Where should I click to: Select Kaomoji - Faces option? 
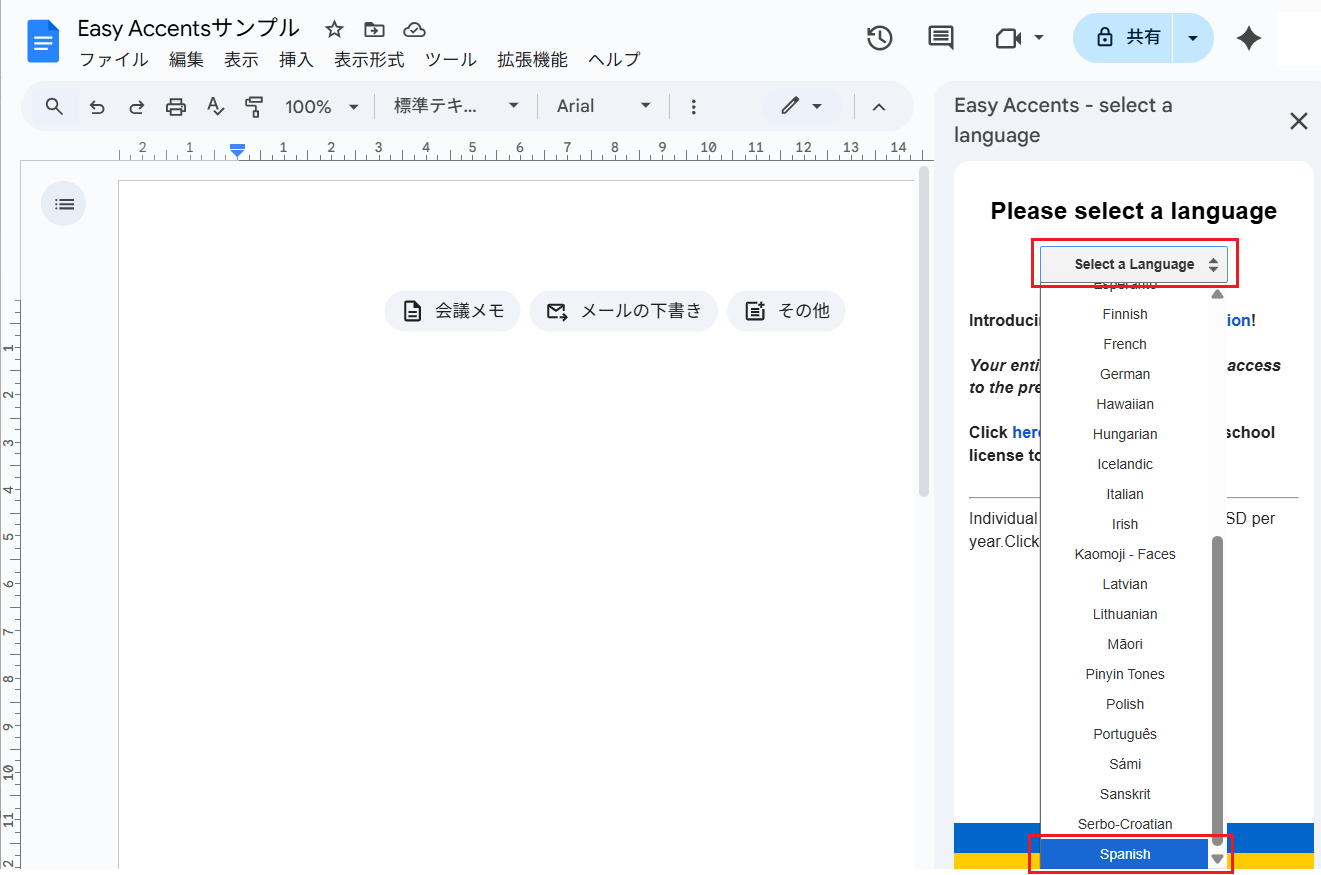[x=1125, y=554]
